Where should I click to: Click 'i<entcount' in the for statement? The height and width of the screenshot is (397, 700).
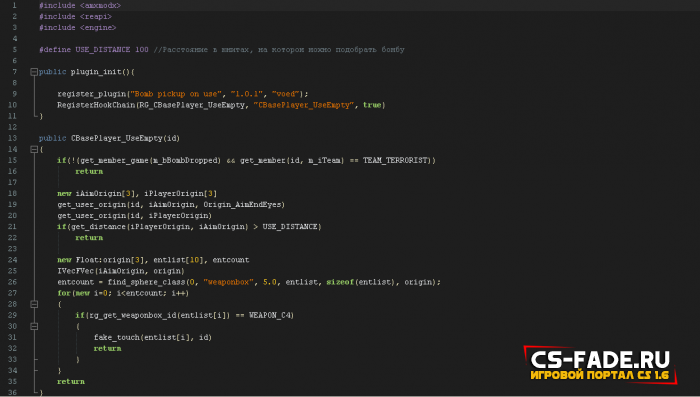point(139,293)
